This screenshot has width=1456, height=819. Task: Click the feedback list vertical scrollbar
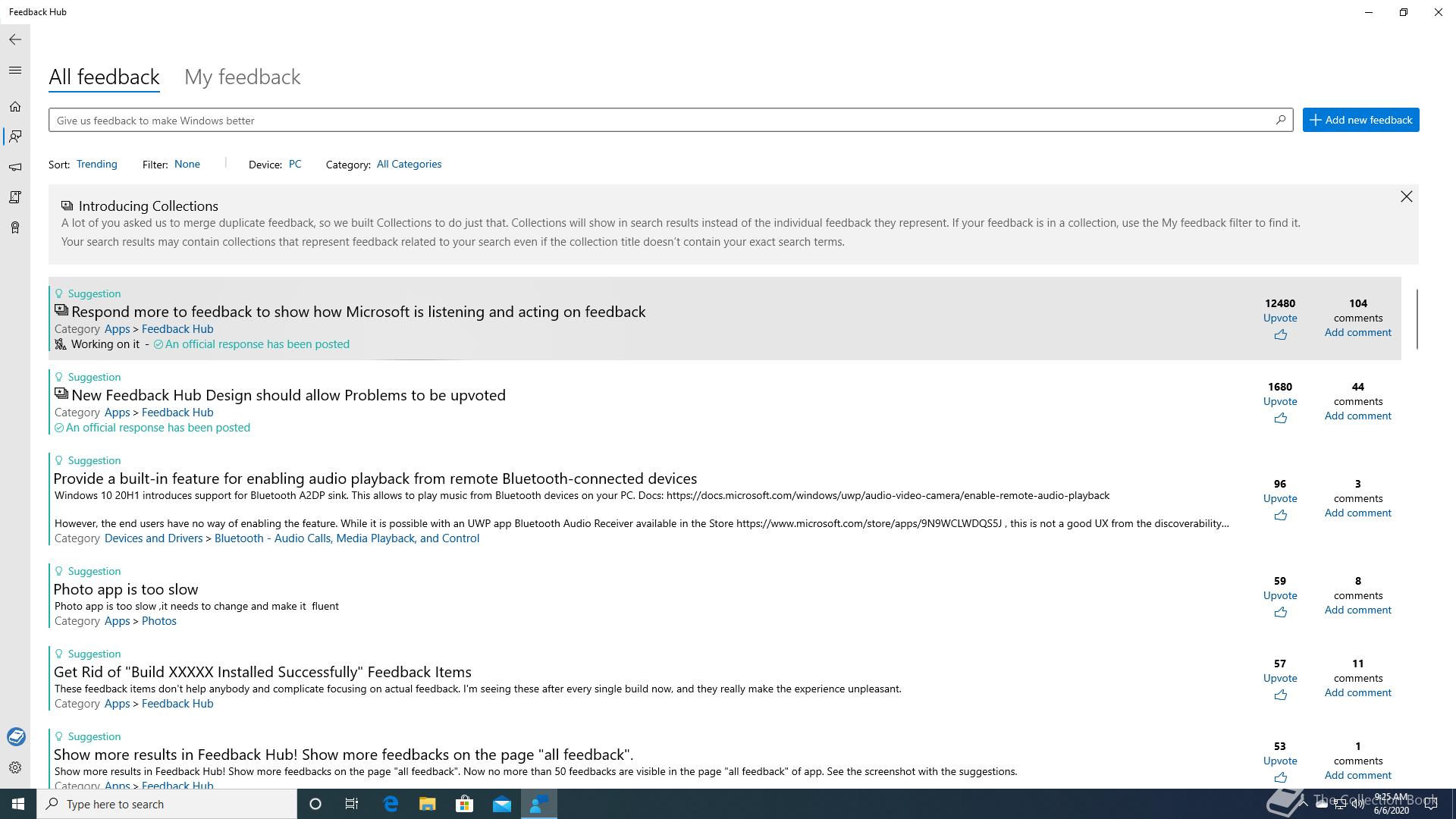[1417, 318]
